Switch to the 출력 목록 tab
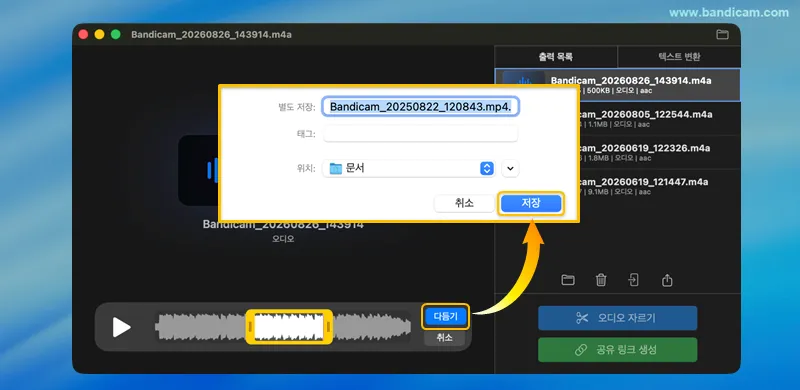The image size is (800, 390). tap(556, 57)
